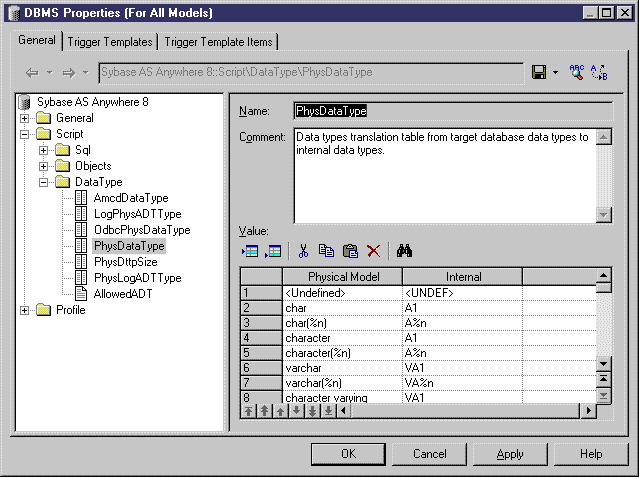Expand the Profile folder
This screenshot has height=477, width=639.
24,310
